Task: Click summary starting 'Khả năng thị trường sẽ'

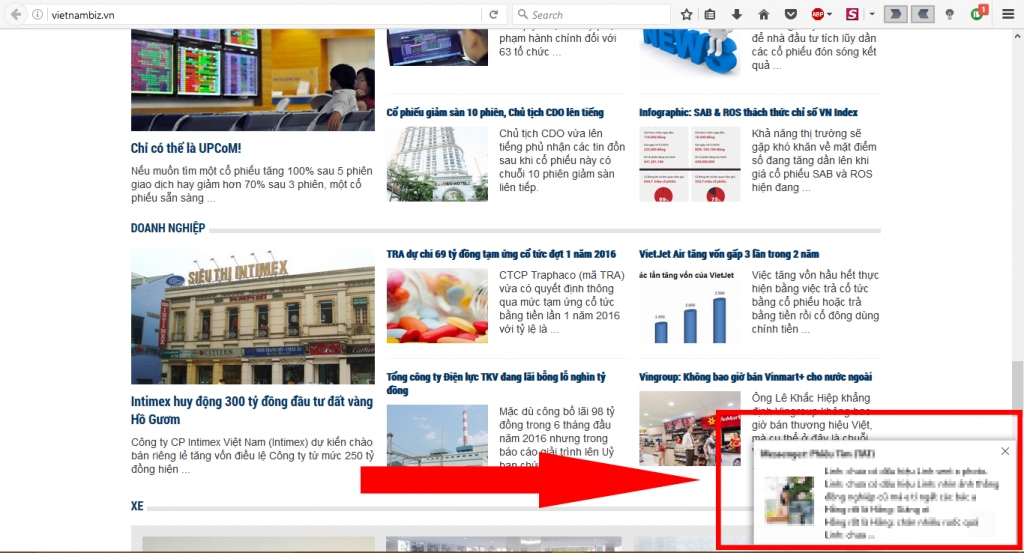Action: [x=814, y=161]
